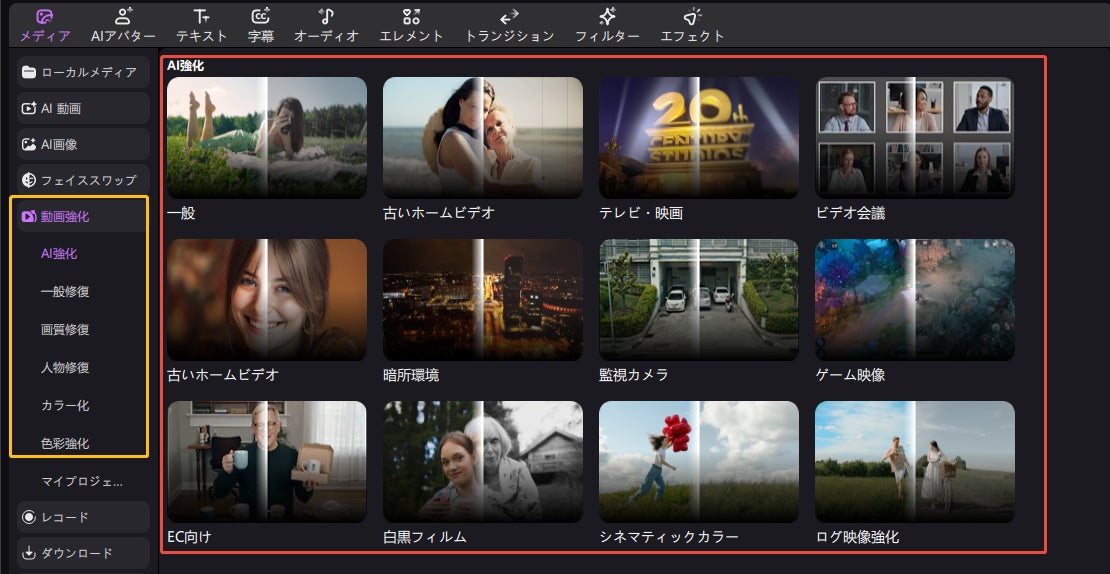Select the AIアバター toolbar icon
This screenshot has width=1110, height=574.
tap(124, 16)
